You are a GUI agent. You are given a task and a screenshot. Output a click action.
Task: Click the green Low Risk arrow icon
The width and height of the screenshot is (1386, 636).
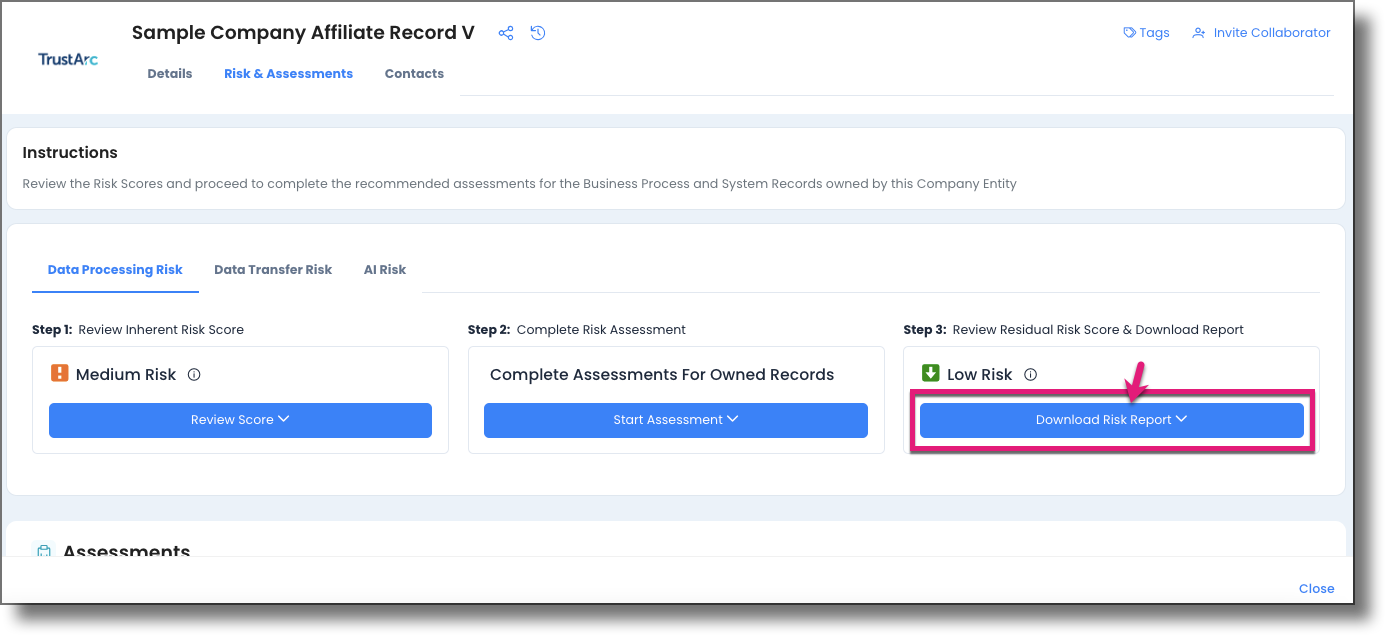(x=930, y=374)
